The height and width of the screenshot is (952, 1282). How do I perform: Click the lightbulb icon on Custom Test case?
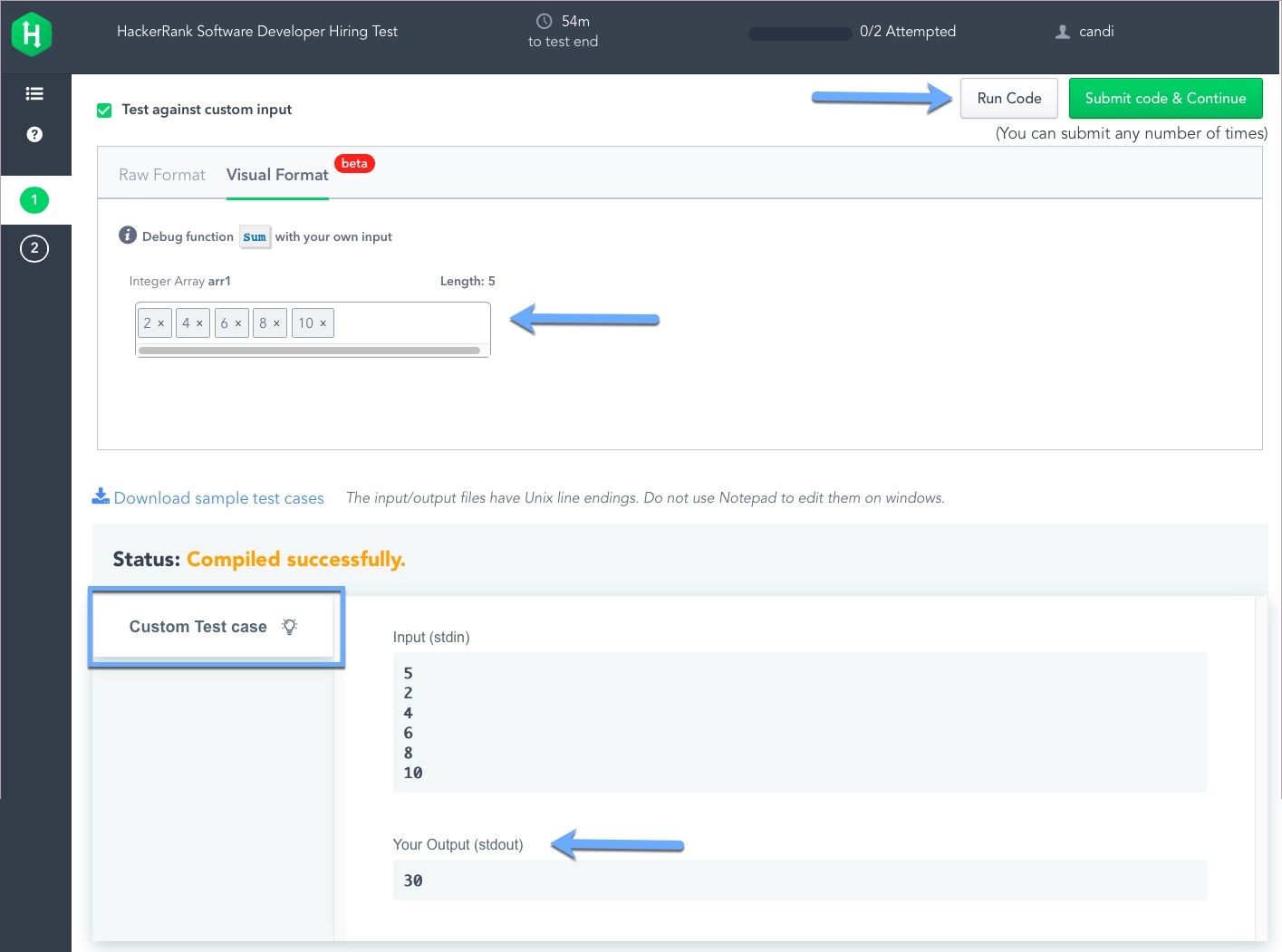point(290,627)
